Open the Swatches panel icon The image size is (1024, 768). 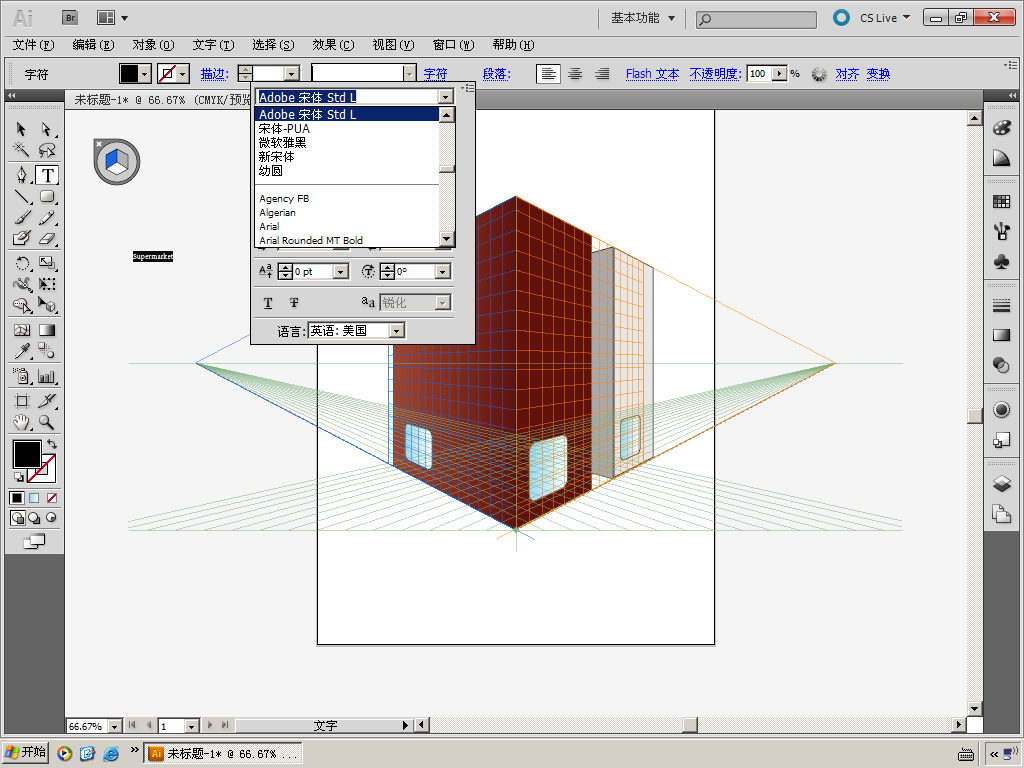[x=1001, y=201]
